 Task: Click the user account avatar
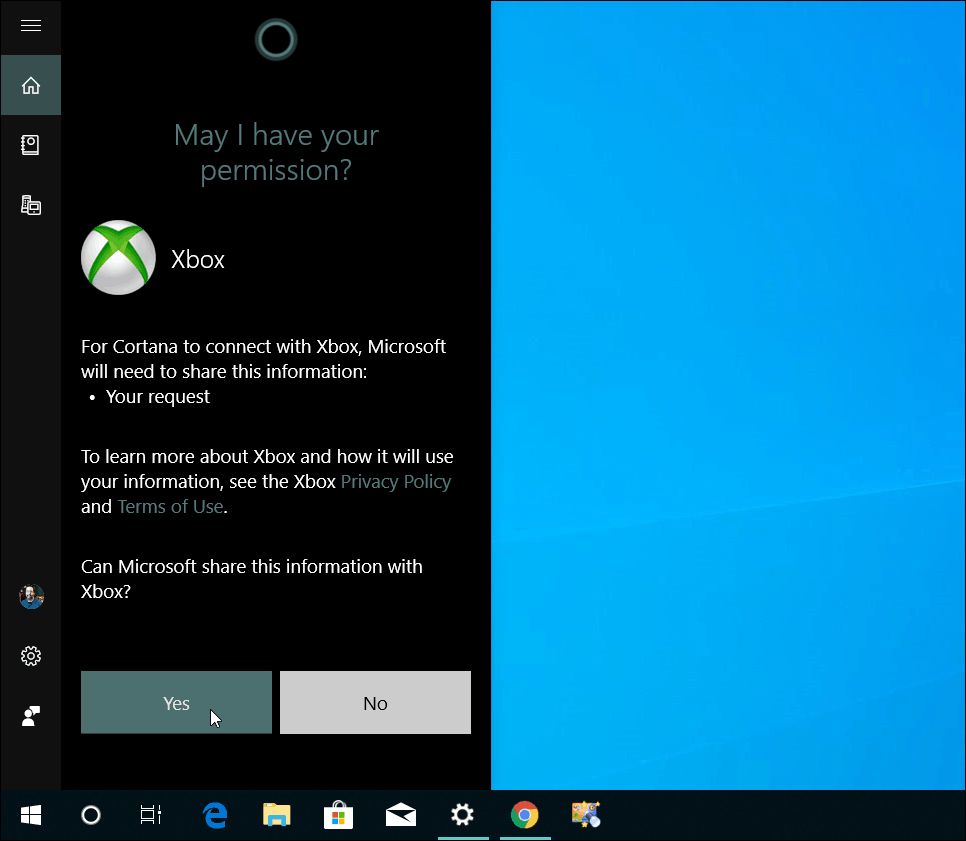click(31, 596)
